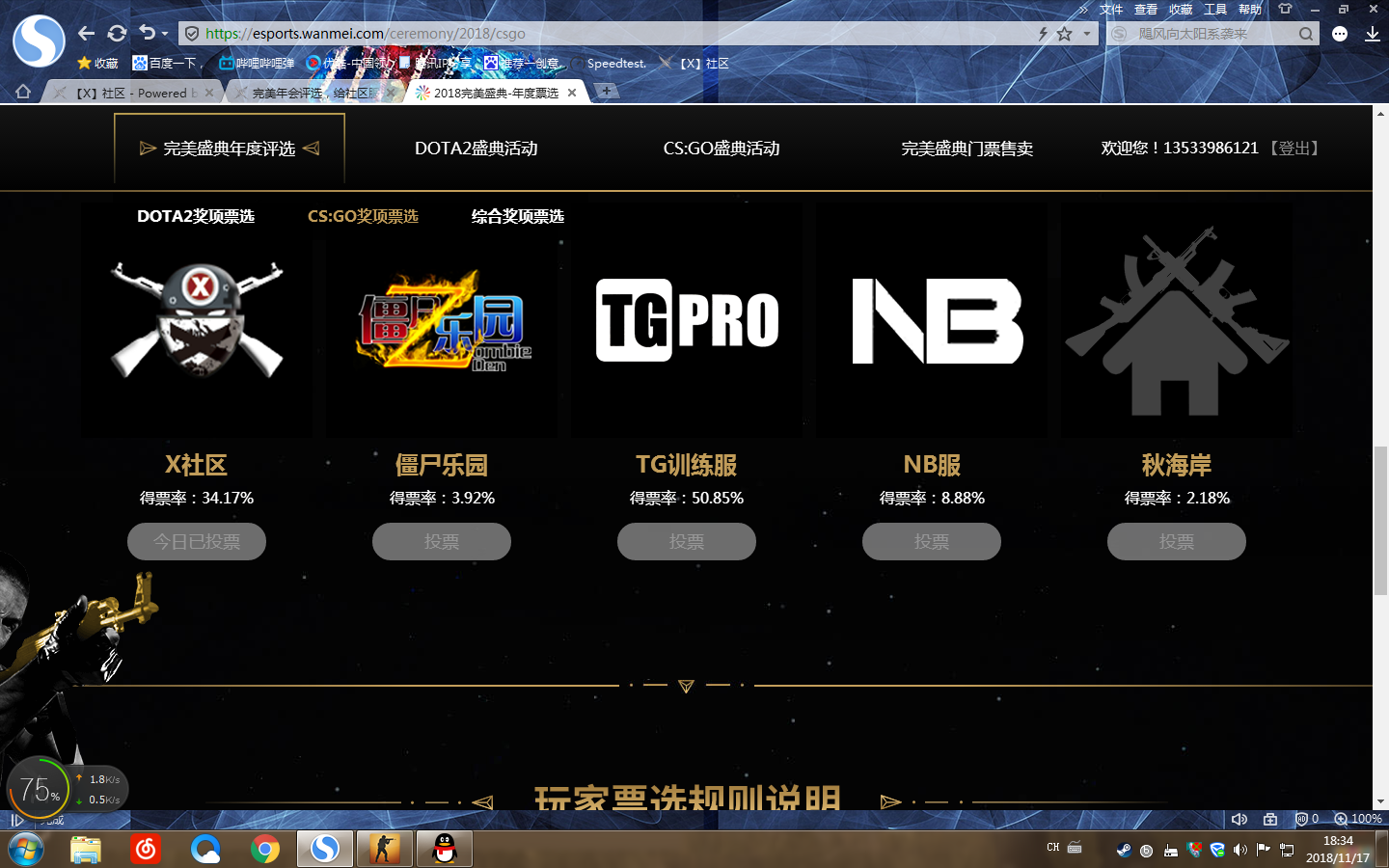Vote for TG训练服 with its 投票 button
Image resolution: width=1389 pixels, height=868 pixels.
(686, 541)
